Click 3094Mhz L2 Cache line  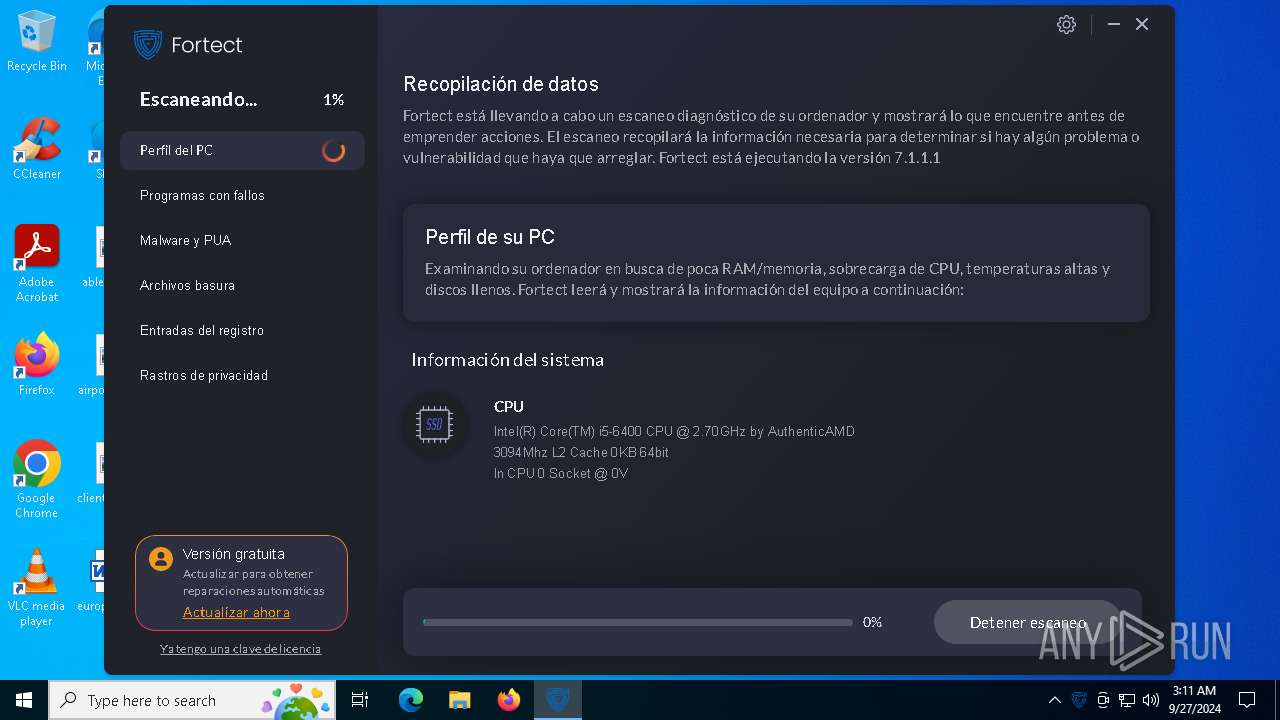coord(581,452)
